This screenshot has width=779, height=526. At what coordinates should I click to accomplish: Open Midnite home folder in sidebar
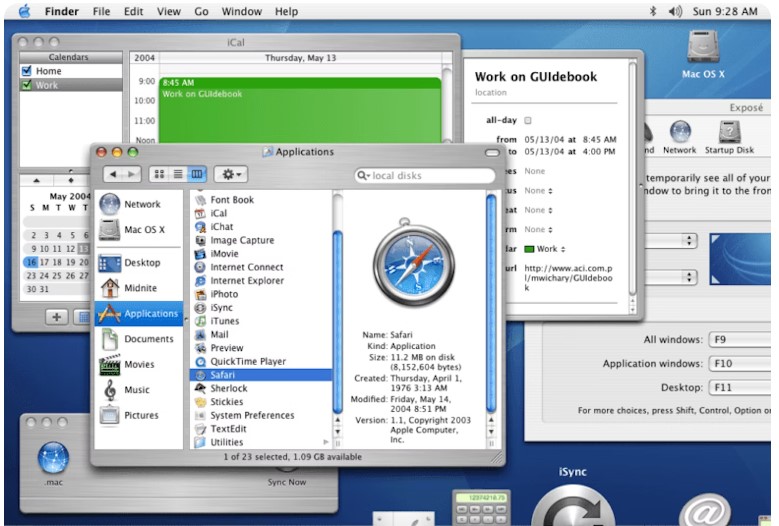pyautogui.click(x=138, y=288)
